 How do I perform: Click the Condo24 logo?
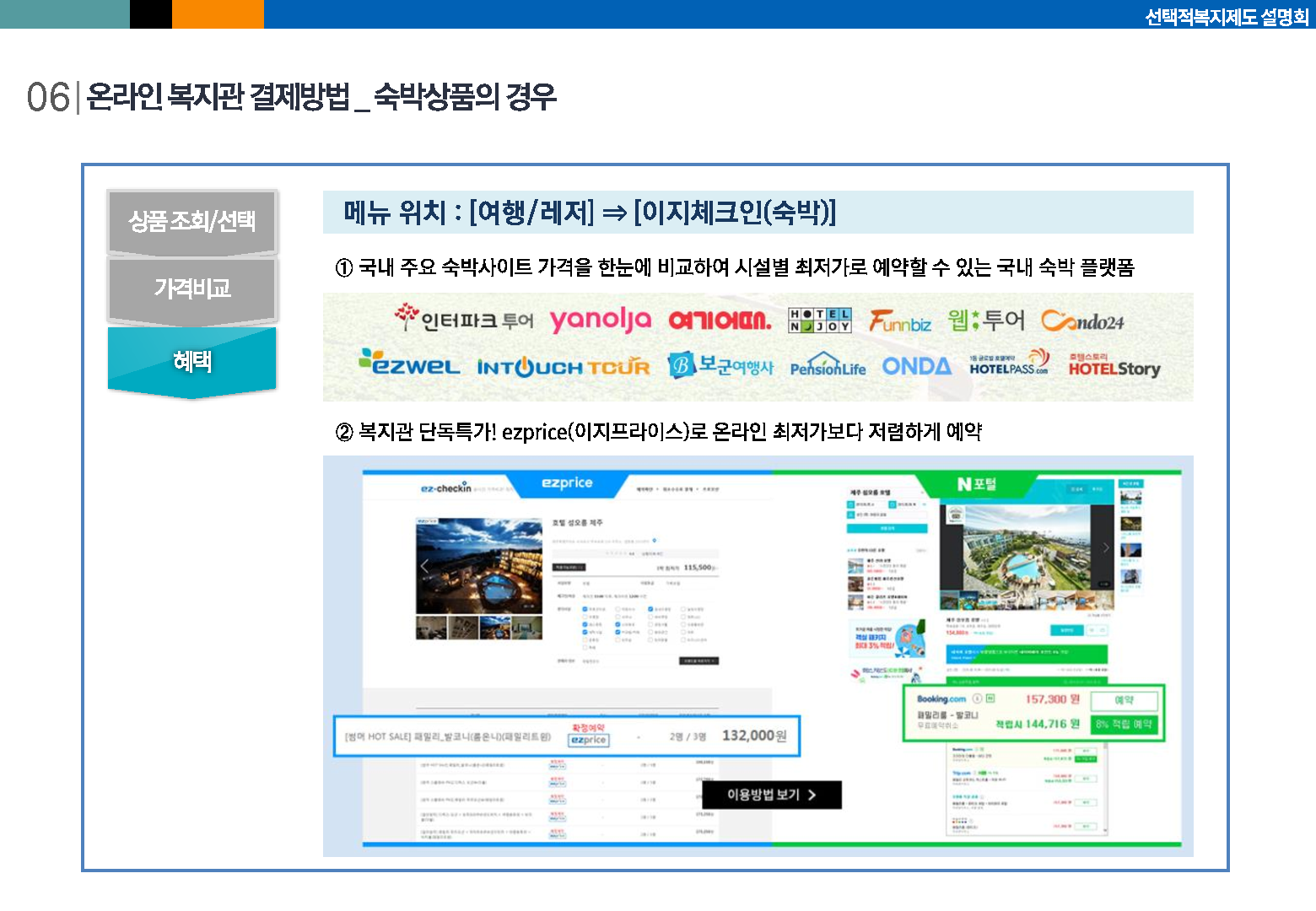(x=1082, y=321)
